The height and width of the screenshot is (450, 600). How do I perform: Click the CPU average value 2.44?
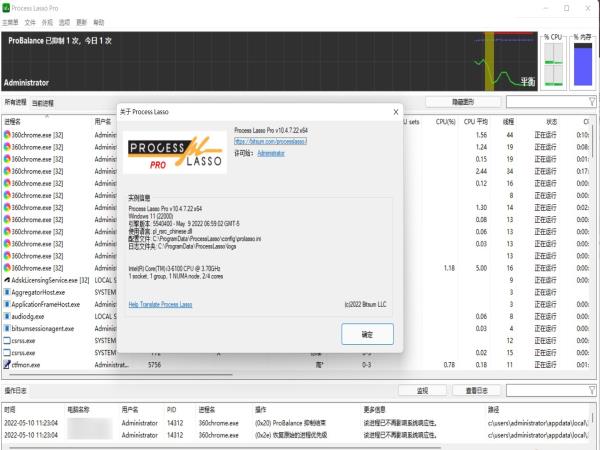click(x=481, y=171)
